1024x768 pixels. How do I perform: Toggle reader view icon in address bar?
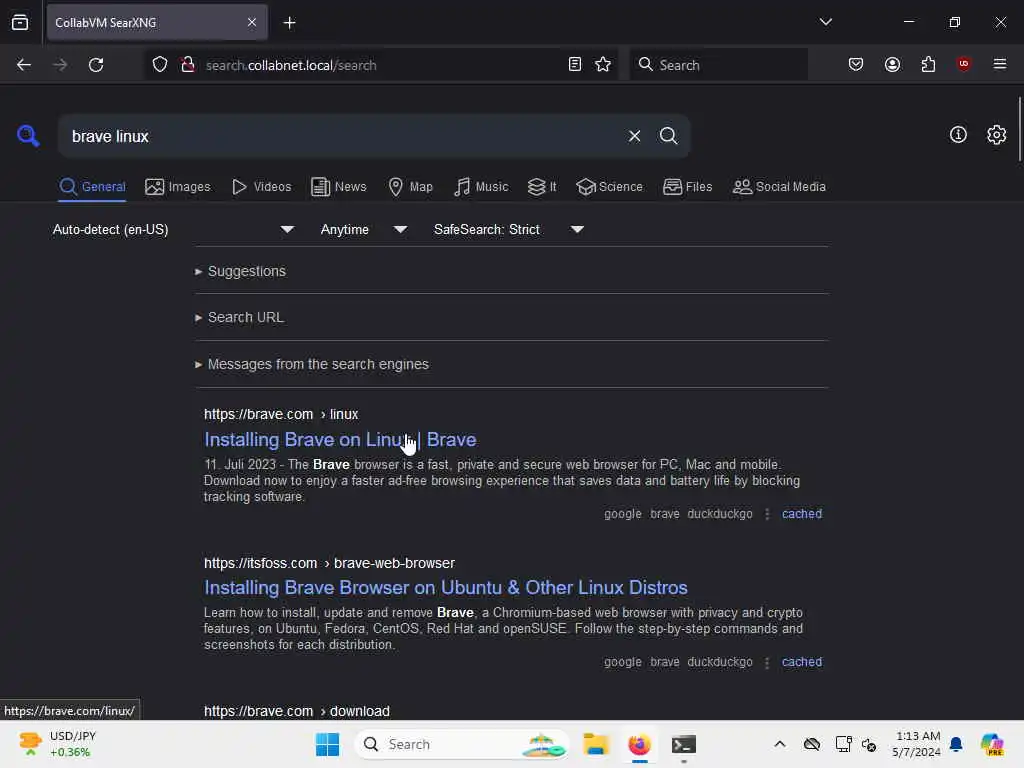coord(575,65)
